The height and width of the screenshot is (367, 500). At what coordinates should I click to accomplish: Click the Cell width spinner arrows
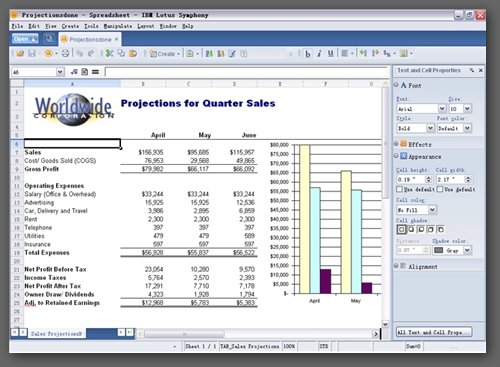click(x=468, y=179)
